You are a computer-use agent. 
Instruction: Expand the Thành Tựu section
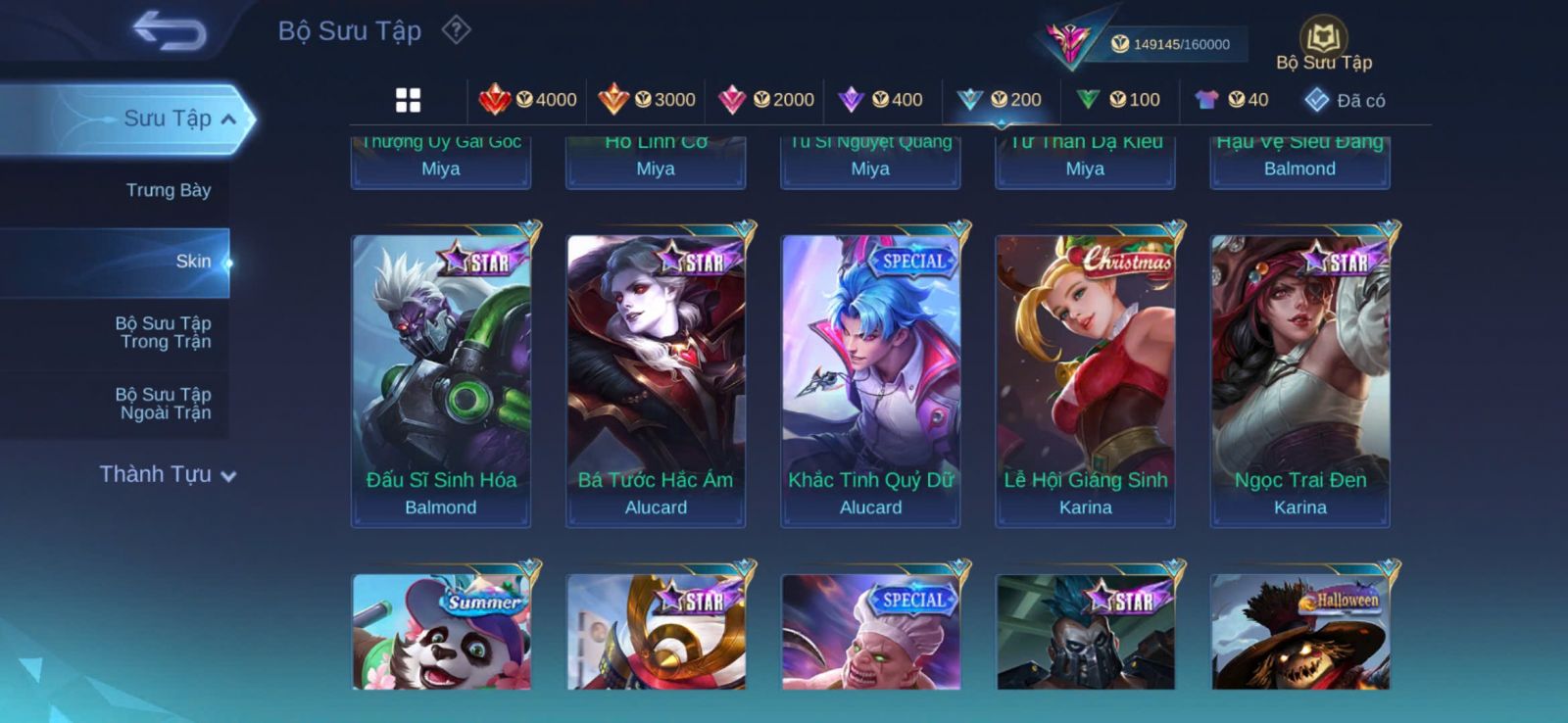(168, 474)
